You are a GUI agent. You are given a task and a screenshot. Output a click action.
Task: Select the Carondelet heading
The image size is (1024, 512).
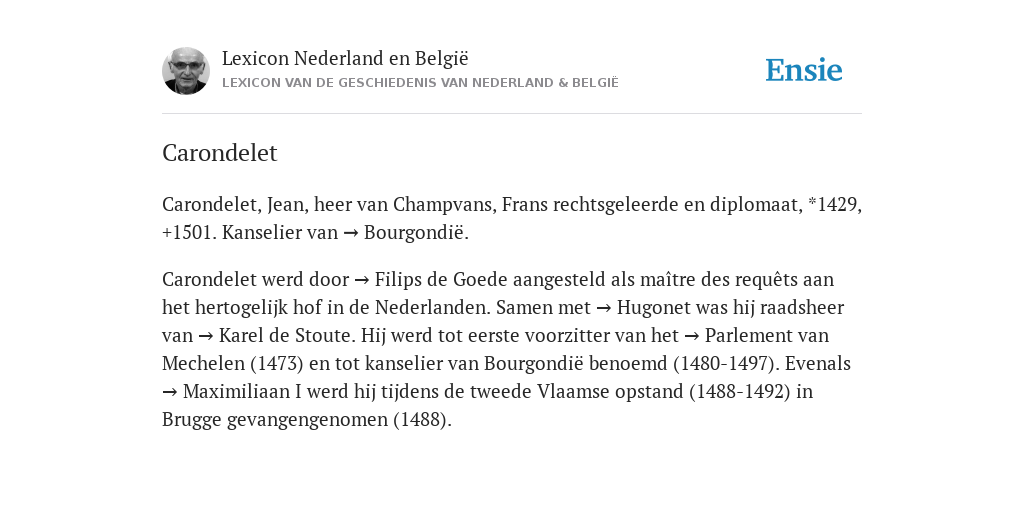point(219,153)
